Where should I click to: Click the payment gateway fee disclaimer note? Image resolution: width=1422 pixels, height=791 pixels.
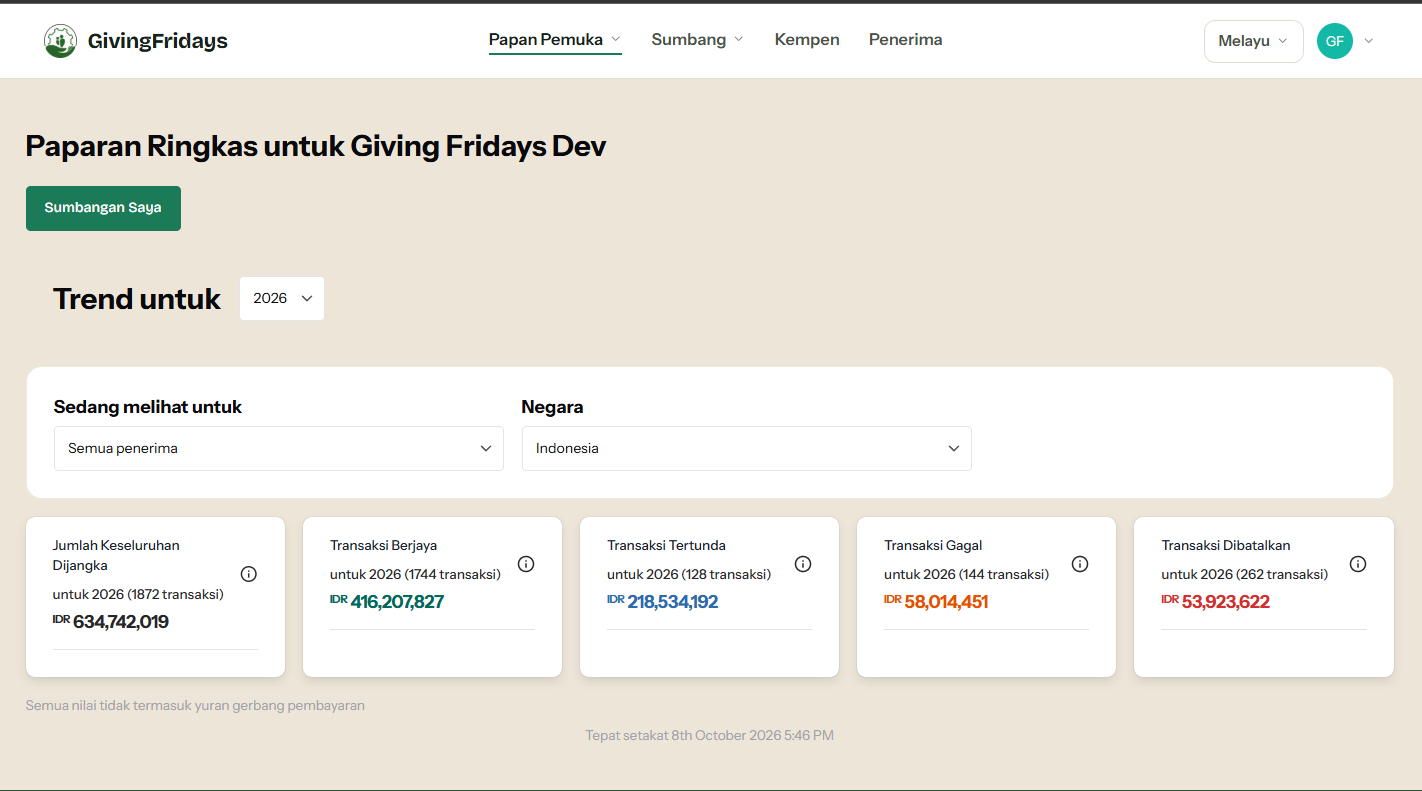tap(195, 705)
